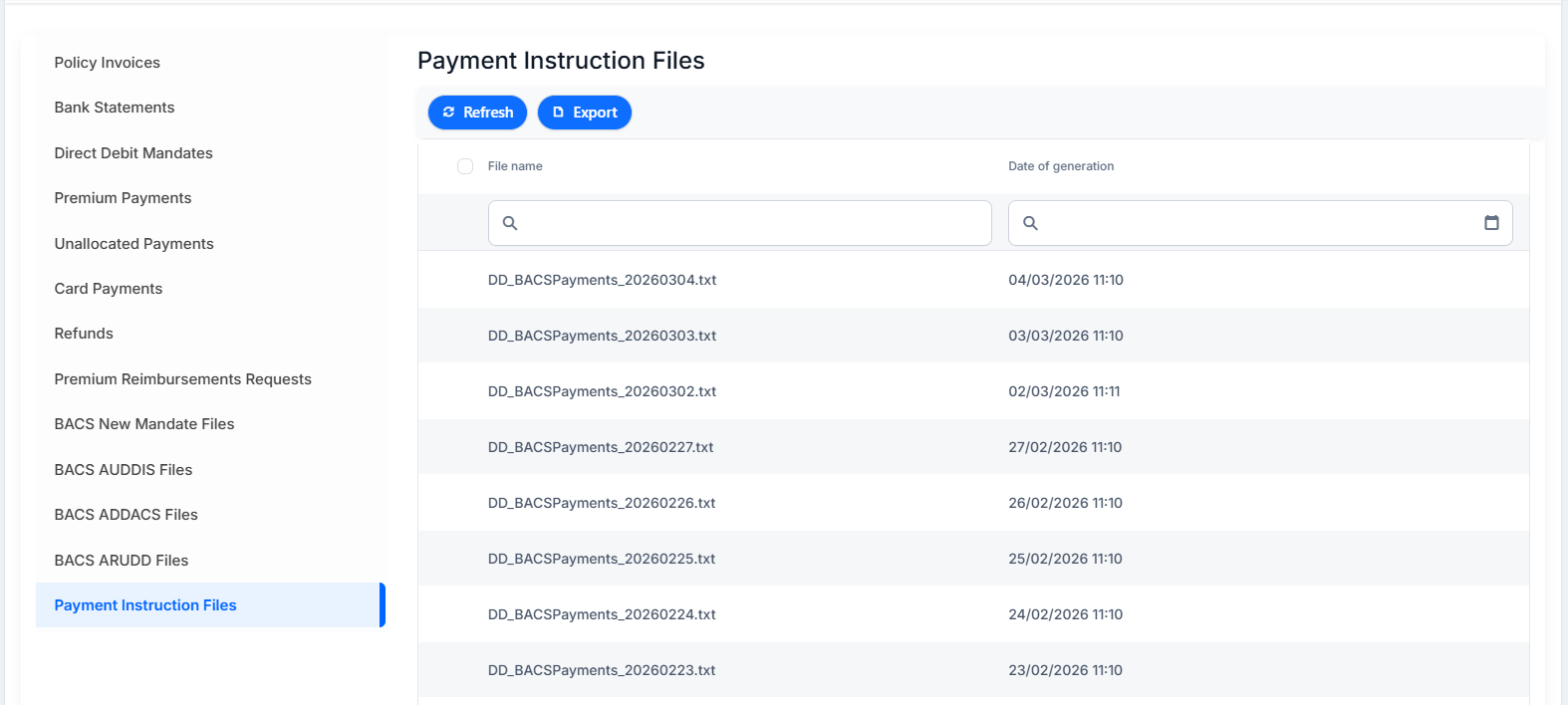Open Policy Invoices in sidebar
Image resolution: width=1568 pixels, height=705 pixels.
(108, 63)
